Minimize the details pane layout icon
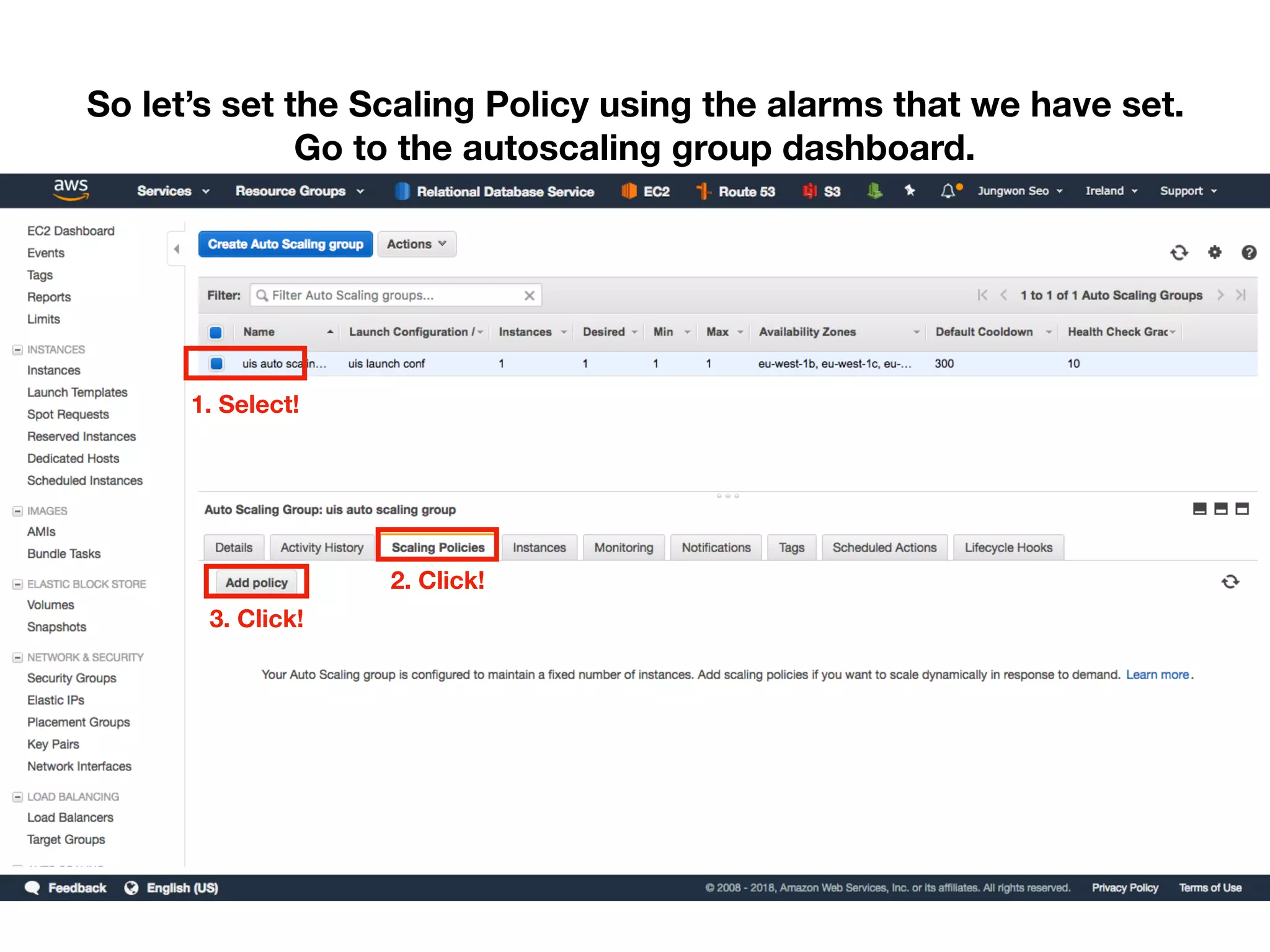 tap(1200, 509)
